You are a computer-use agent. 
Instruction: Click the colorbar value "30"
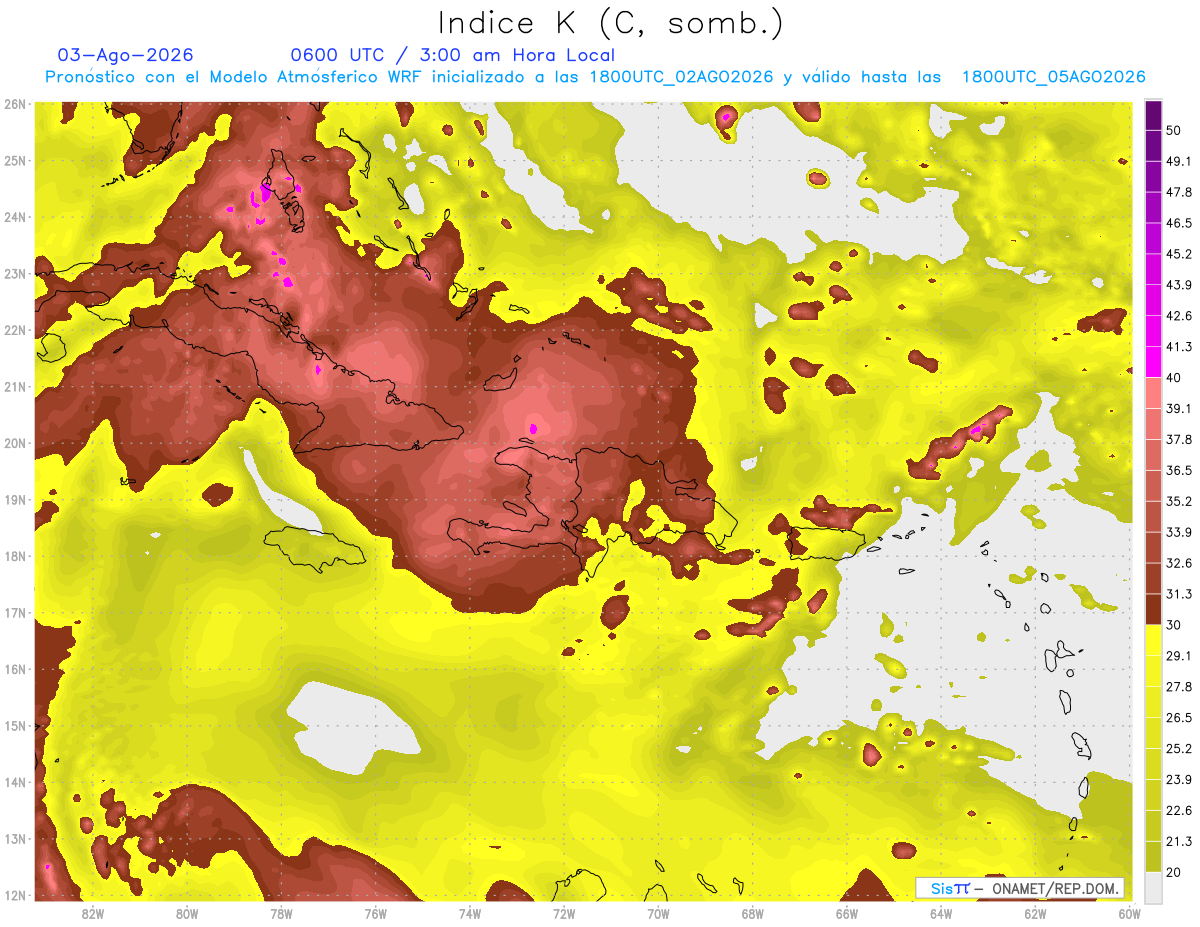1175,625
